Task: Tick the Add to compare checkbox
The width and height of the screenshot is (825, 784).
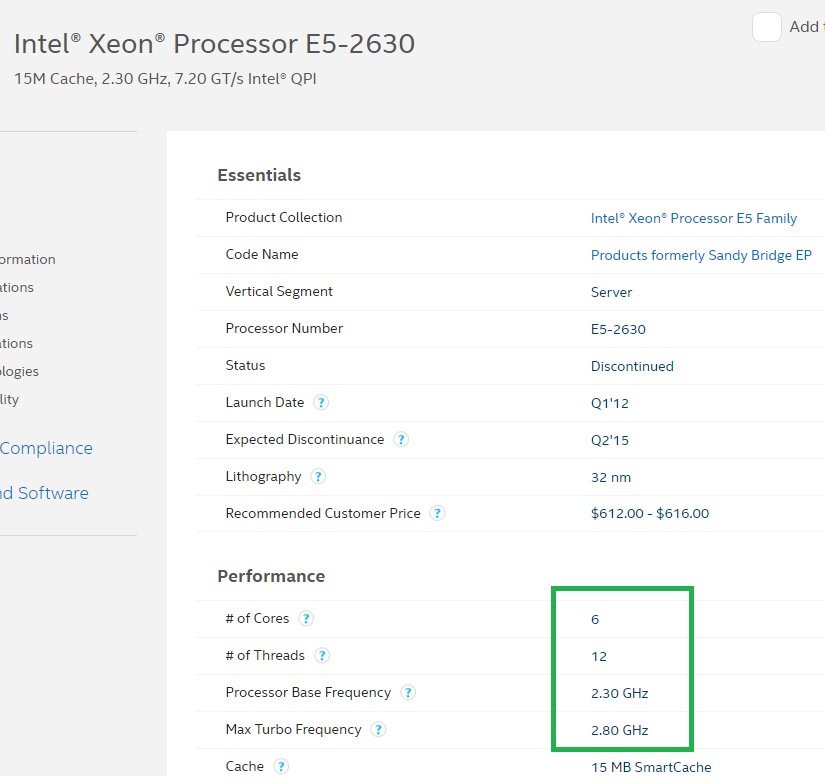Action: (767, 27)
